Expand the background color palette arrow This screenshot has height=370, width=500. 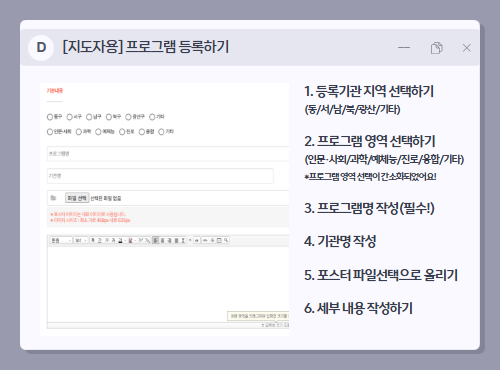pos(135,240)
